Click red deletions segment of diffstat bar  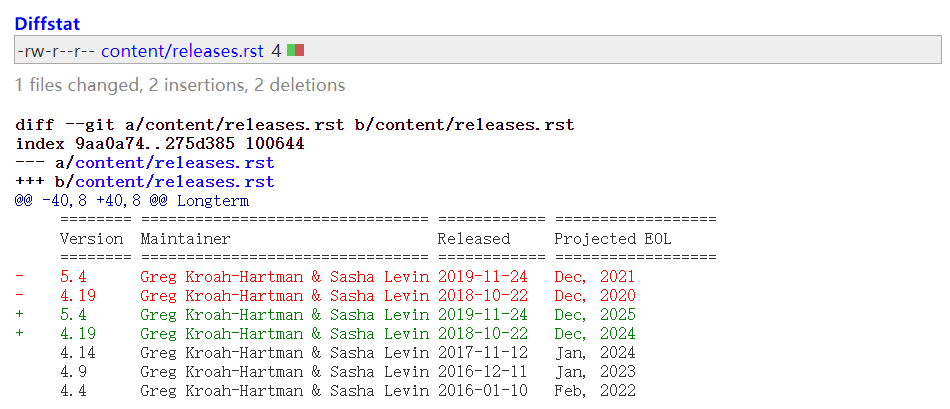(x=299, y=50)
